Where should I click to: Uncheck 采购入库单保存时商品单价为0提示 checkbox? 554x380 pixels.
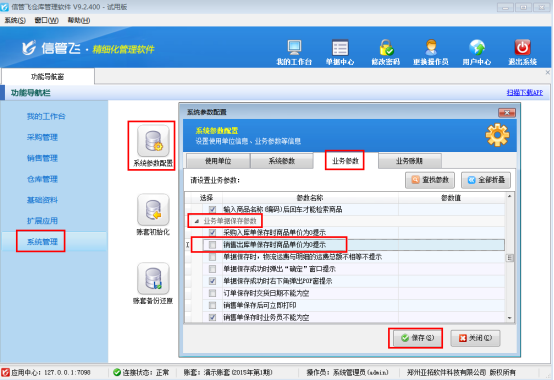[212, 233]
